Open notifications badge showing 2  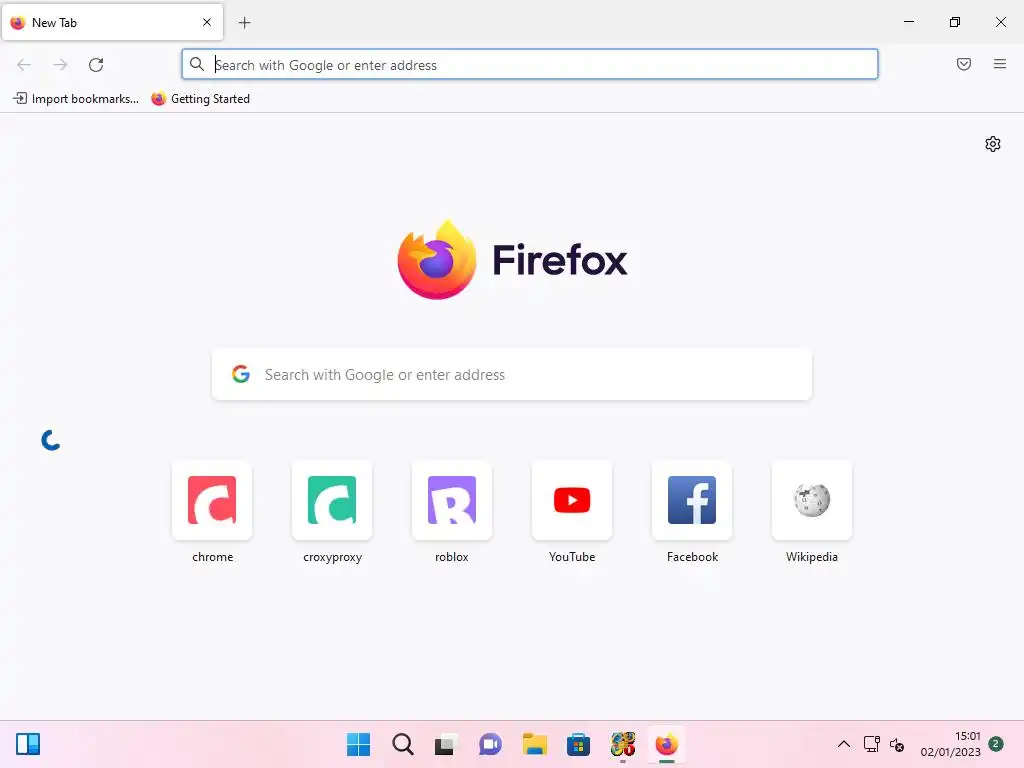[x=996, y=744]
